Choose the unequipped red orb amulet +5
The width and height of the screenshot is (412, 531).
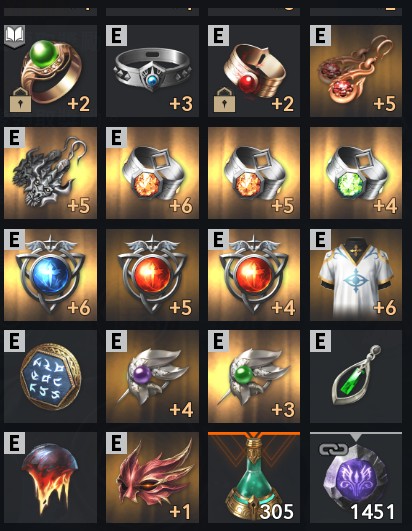coord(152,275)
